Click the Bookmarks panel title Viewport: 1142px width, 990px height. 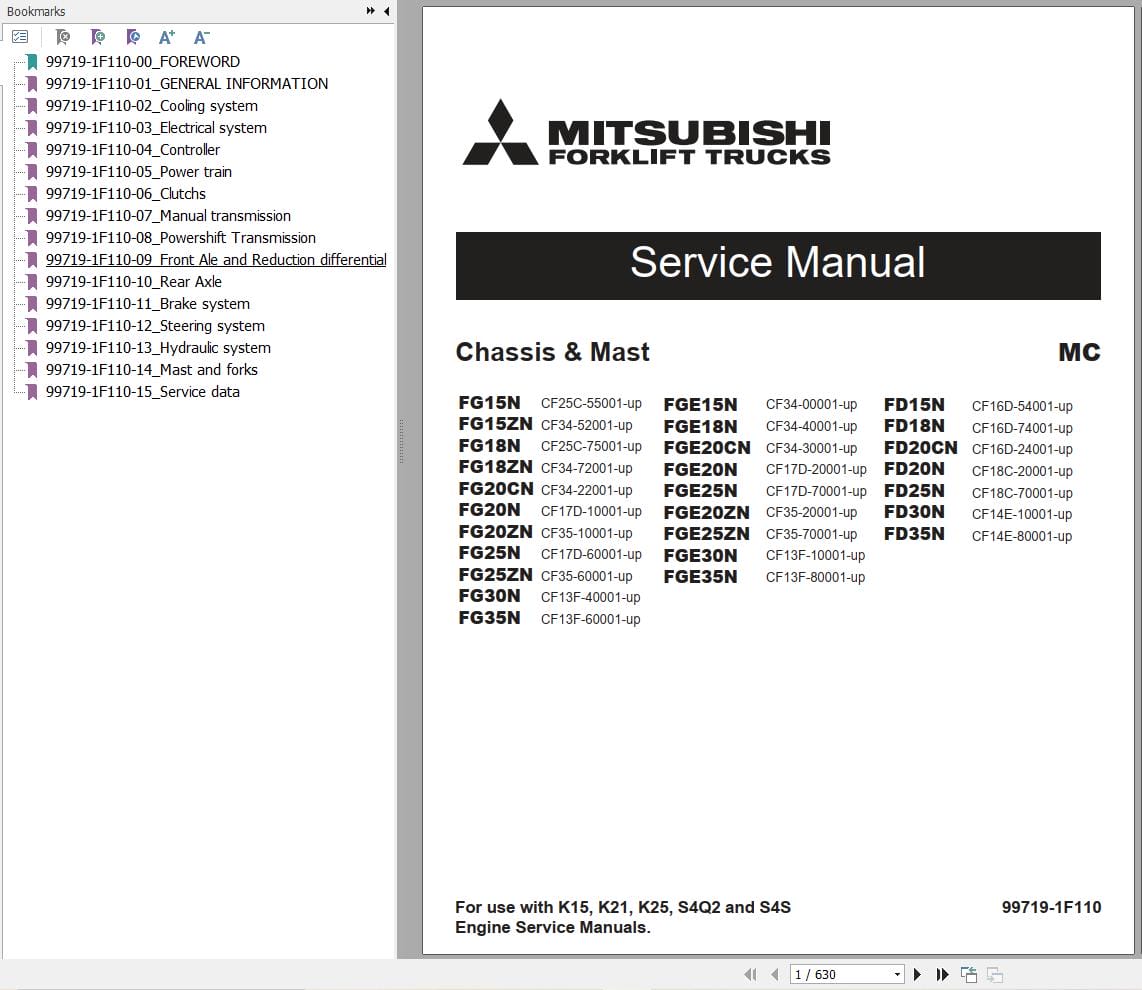(36, 11)
